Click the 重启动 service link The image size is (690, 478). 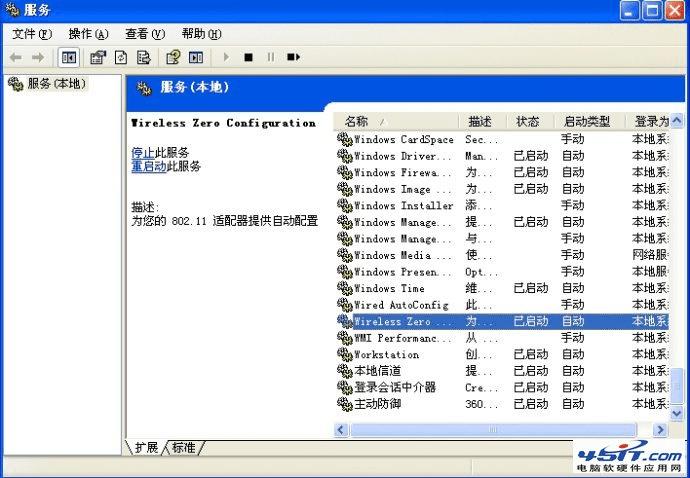[149, 166]
